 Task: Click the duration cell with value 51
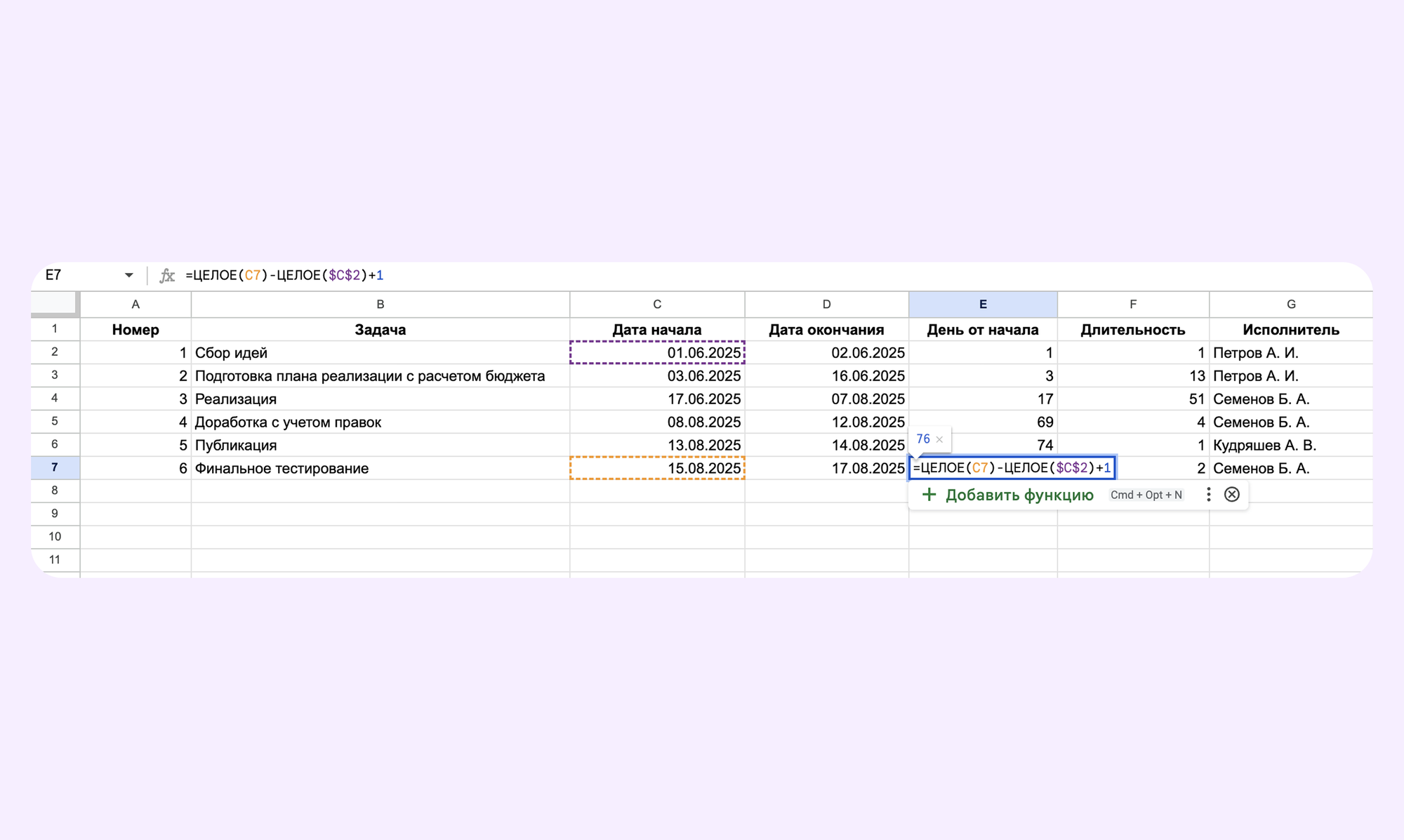[1133, 399]
